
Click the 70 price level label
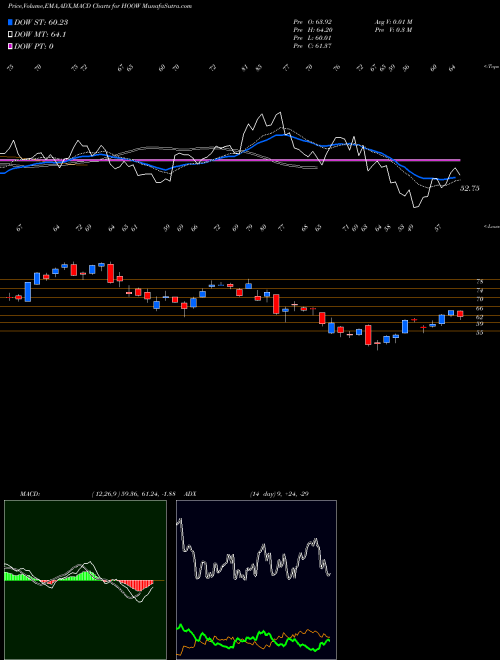[x=480, y=299]
